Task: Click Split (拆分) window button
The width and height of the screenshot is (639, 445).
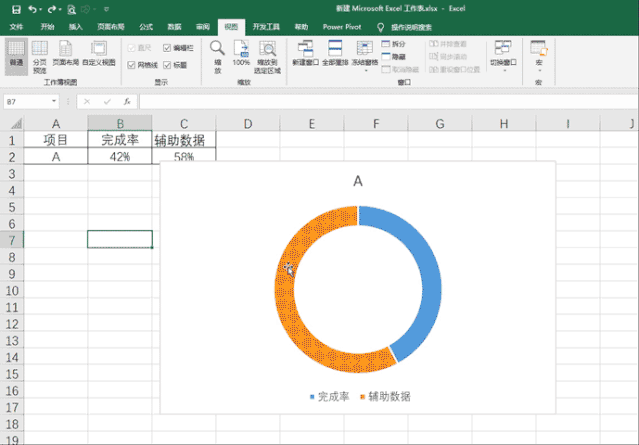Action: (394, 44)
